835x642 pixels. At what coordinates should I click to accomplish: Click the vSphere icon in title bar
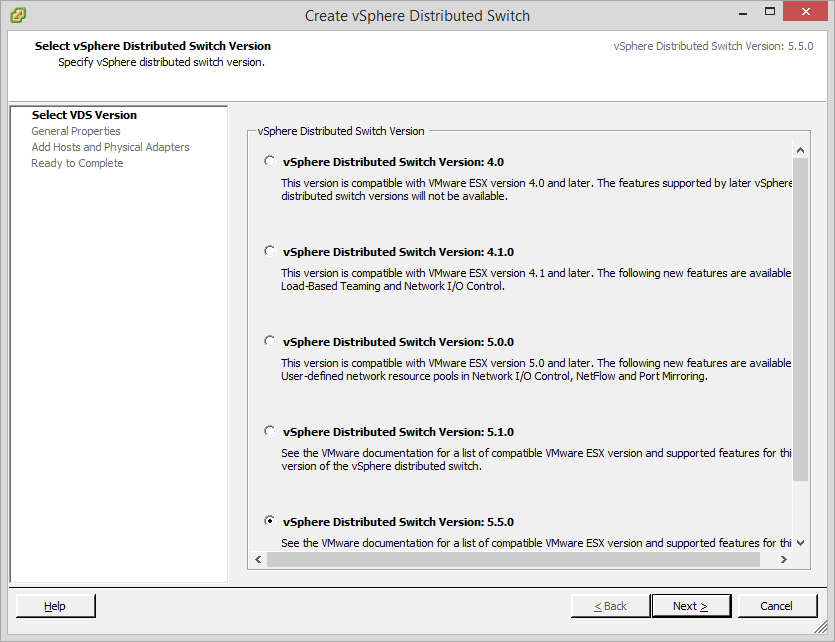coord(19,15)
